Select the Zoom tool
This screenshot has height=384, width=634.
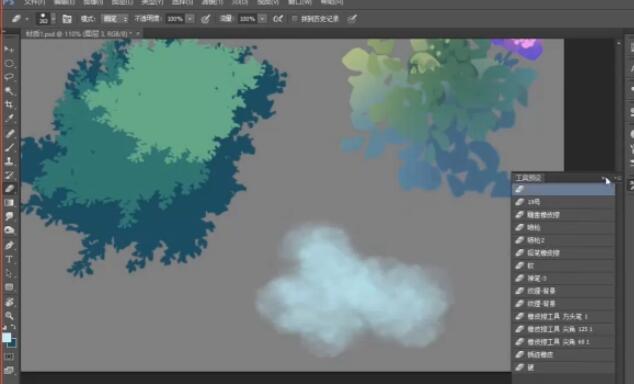point(9,316)
